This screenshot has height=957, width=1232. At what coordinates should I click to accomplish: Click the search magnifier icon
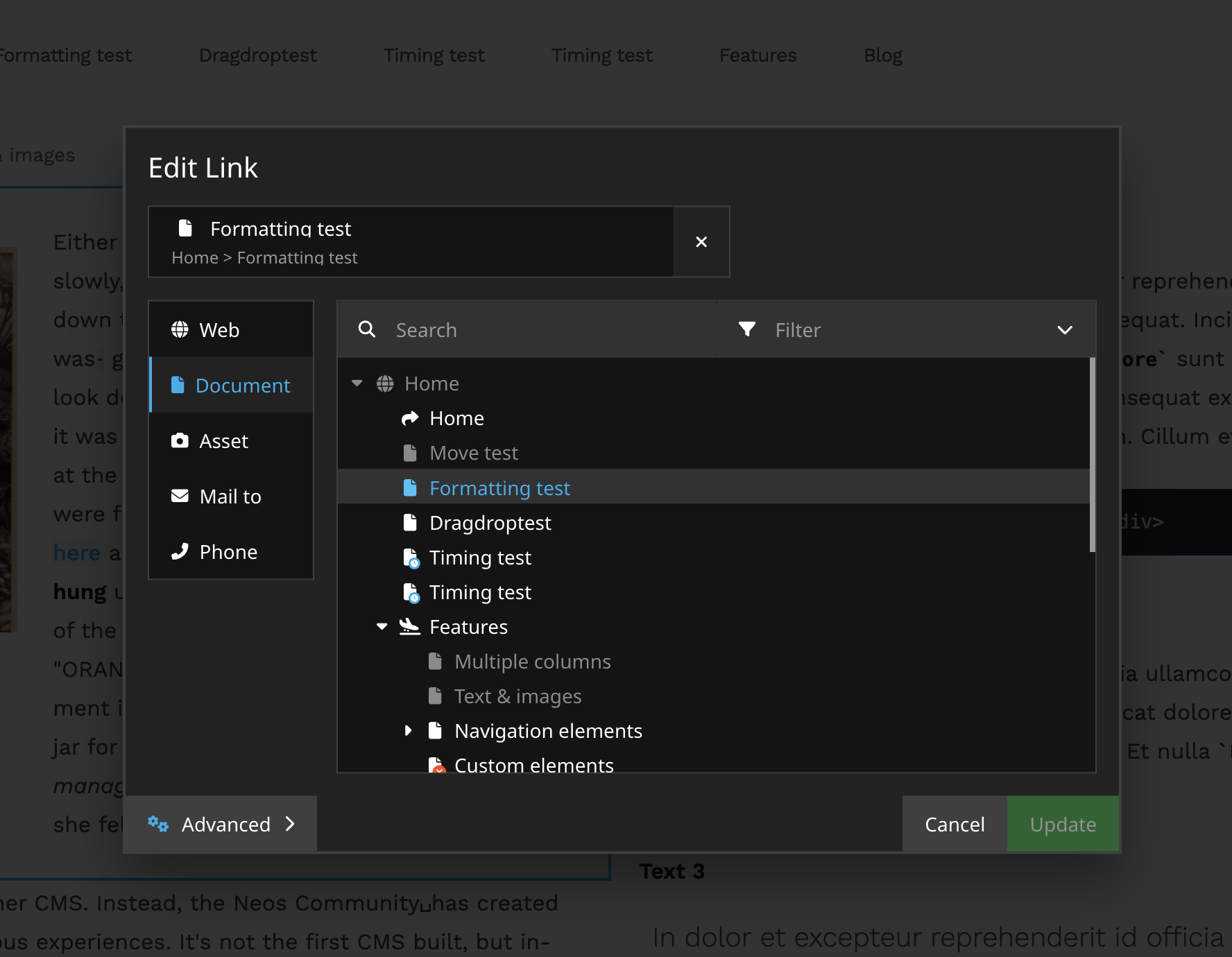pos(366,329)
